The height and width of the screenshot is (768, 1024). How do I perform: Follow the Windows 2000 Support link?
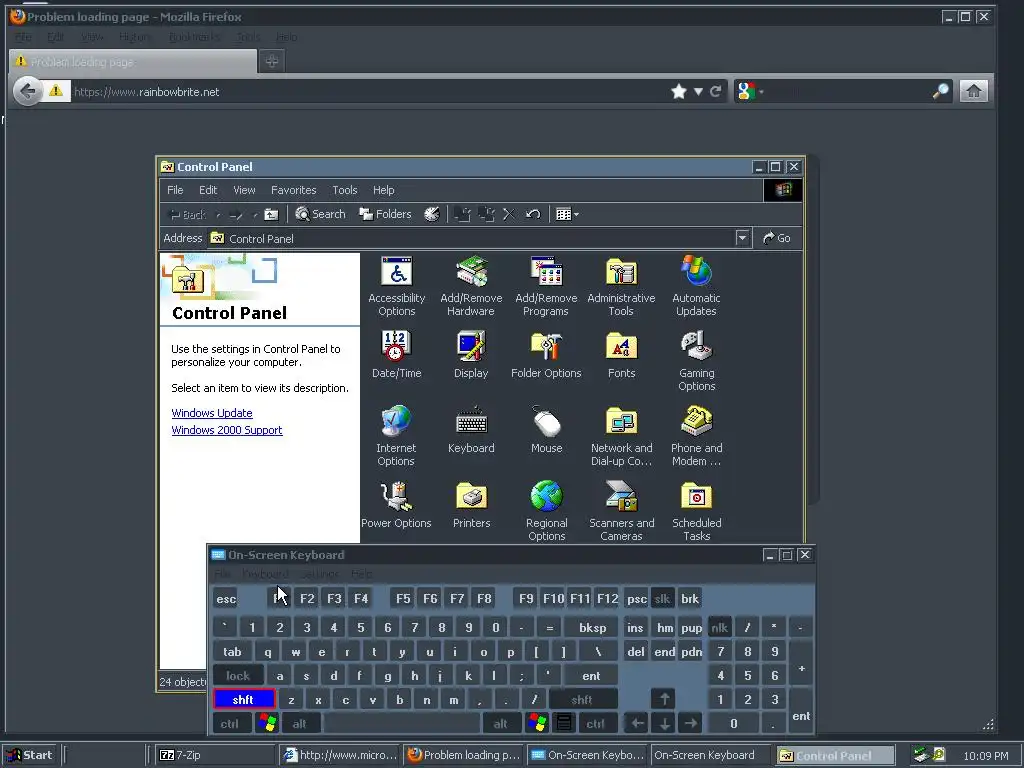coord(227,430)
